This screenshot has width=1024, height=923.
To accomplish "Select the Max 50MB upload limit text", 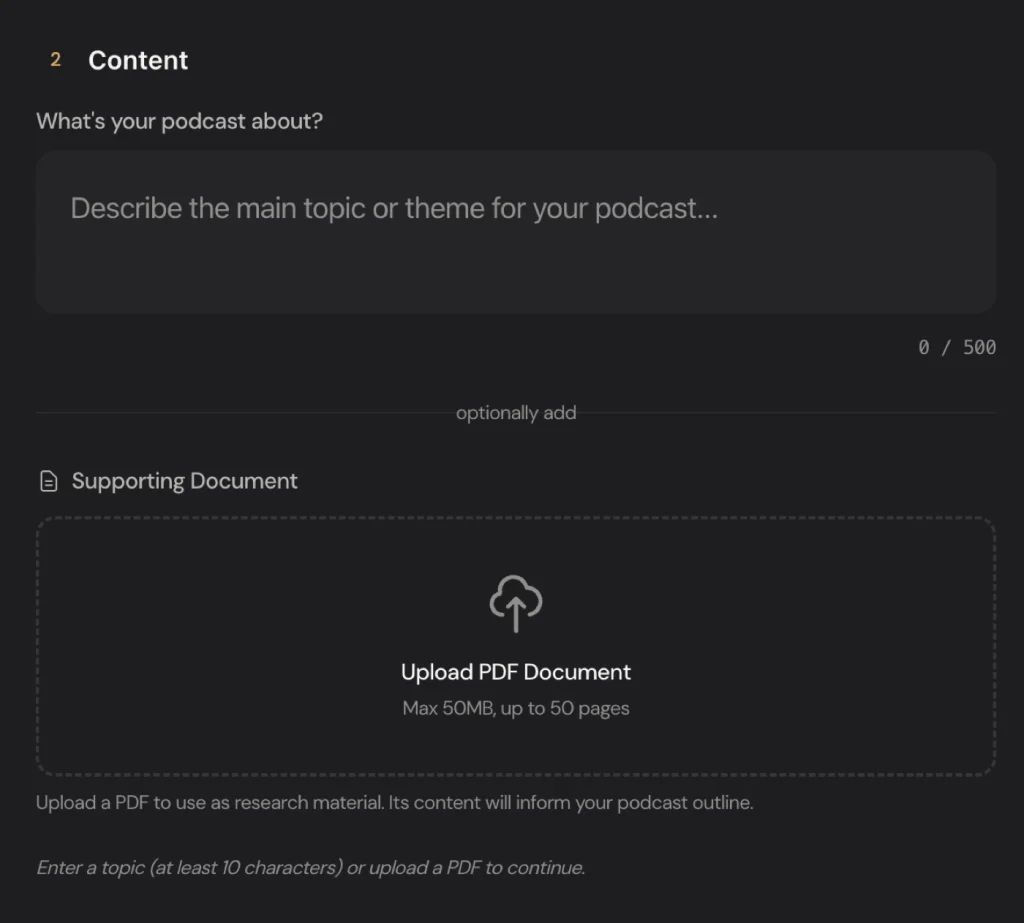I will [x=516, y=708].
